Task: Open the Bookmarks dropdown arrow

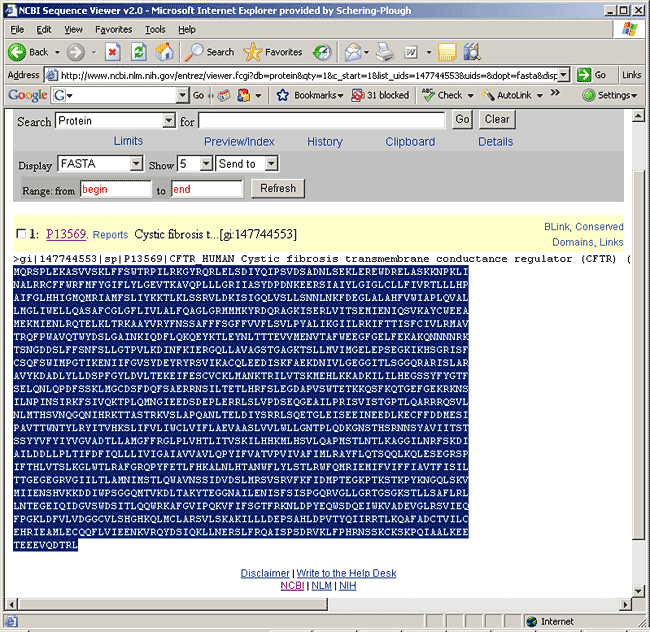Action: click(x=340, y=96)
